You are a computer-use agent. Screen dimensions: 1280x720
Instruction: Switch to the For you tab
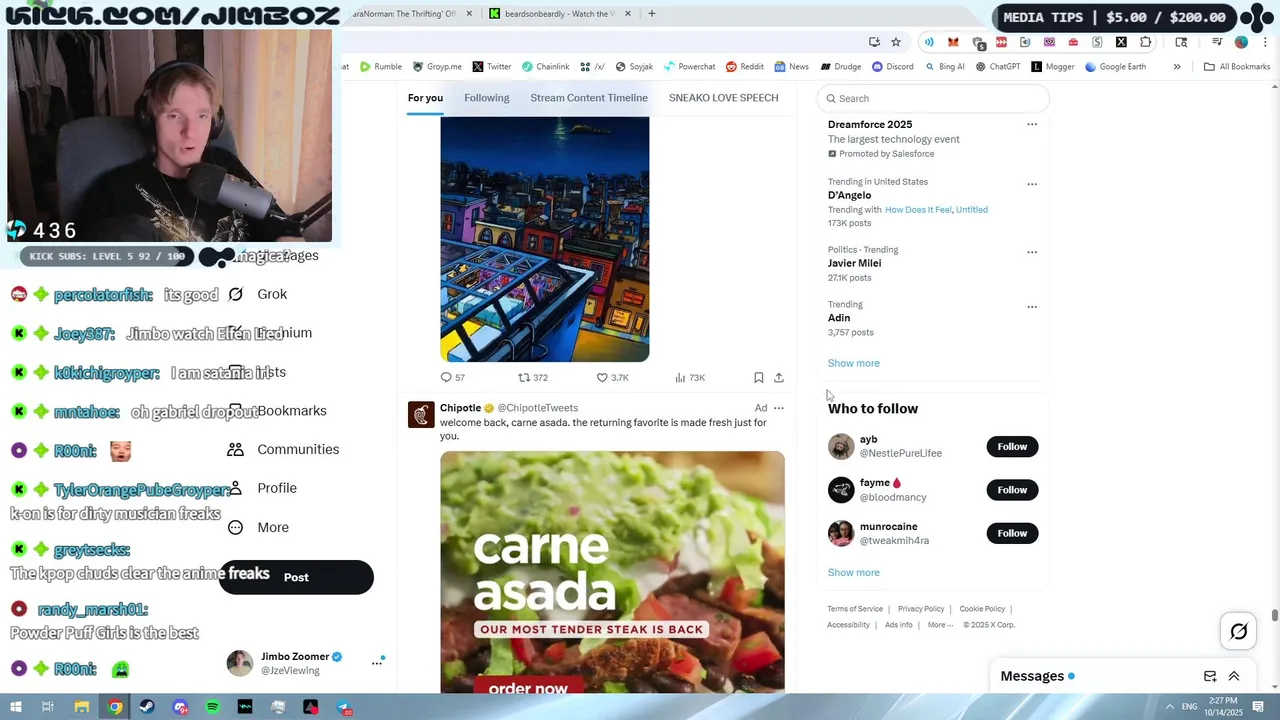click(425, 98)
